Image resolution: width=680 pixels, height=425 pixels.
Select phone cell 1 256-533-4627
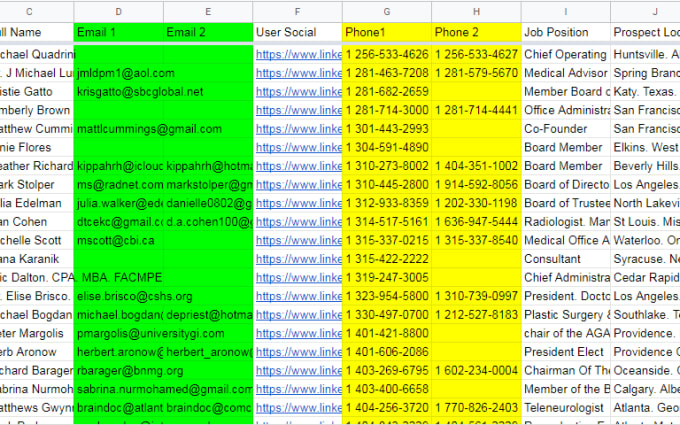(476, 55)
